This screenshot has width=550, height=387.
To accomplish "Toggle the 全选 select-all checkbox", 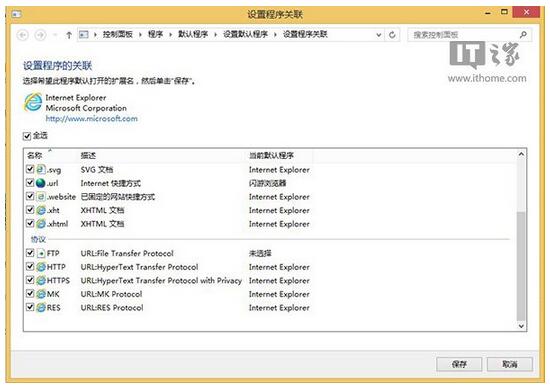I will click(27, 136).
